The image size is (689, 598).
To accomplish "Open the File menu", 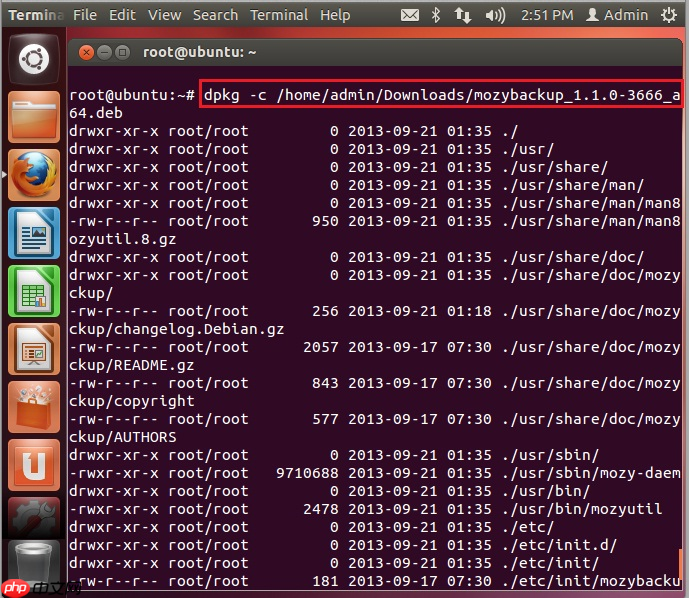I will click(x=85, y=15).
